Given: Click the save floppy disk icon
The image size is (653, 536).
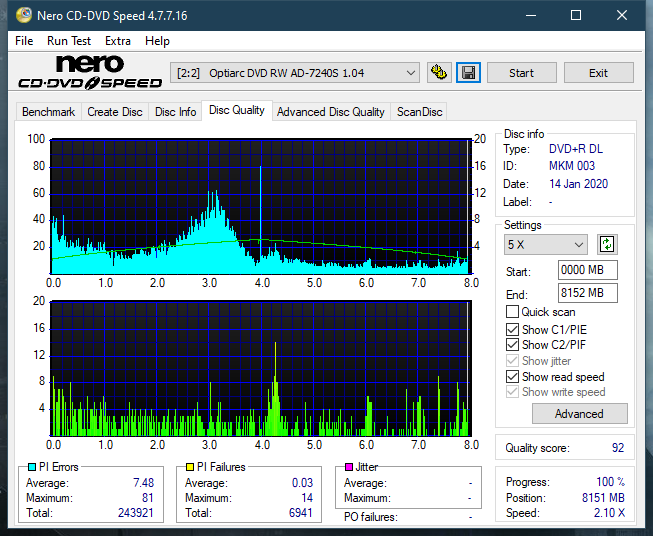Looking at the screenshot, I should point(469,73).
